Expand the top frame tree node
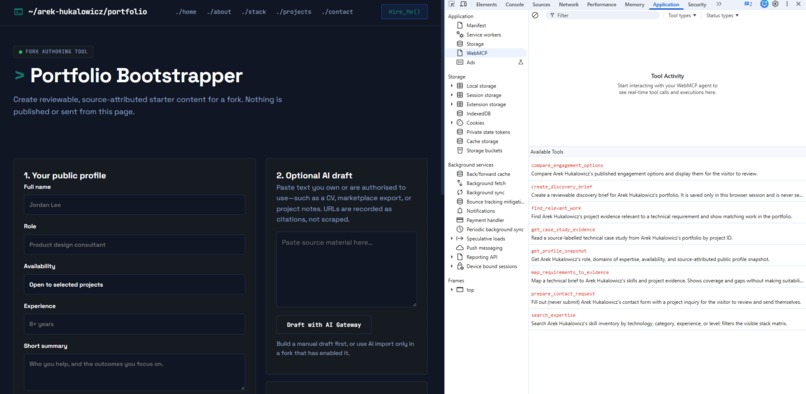The image size is (806, 394). pyautogui.click(x=452, y=290)
